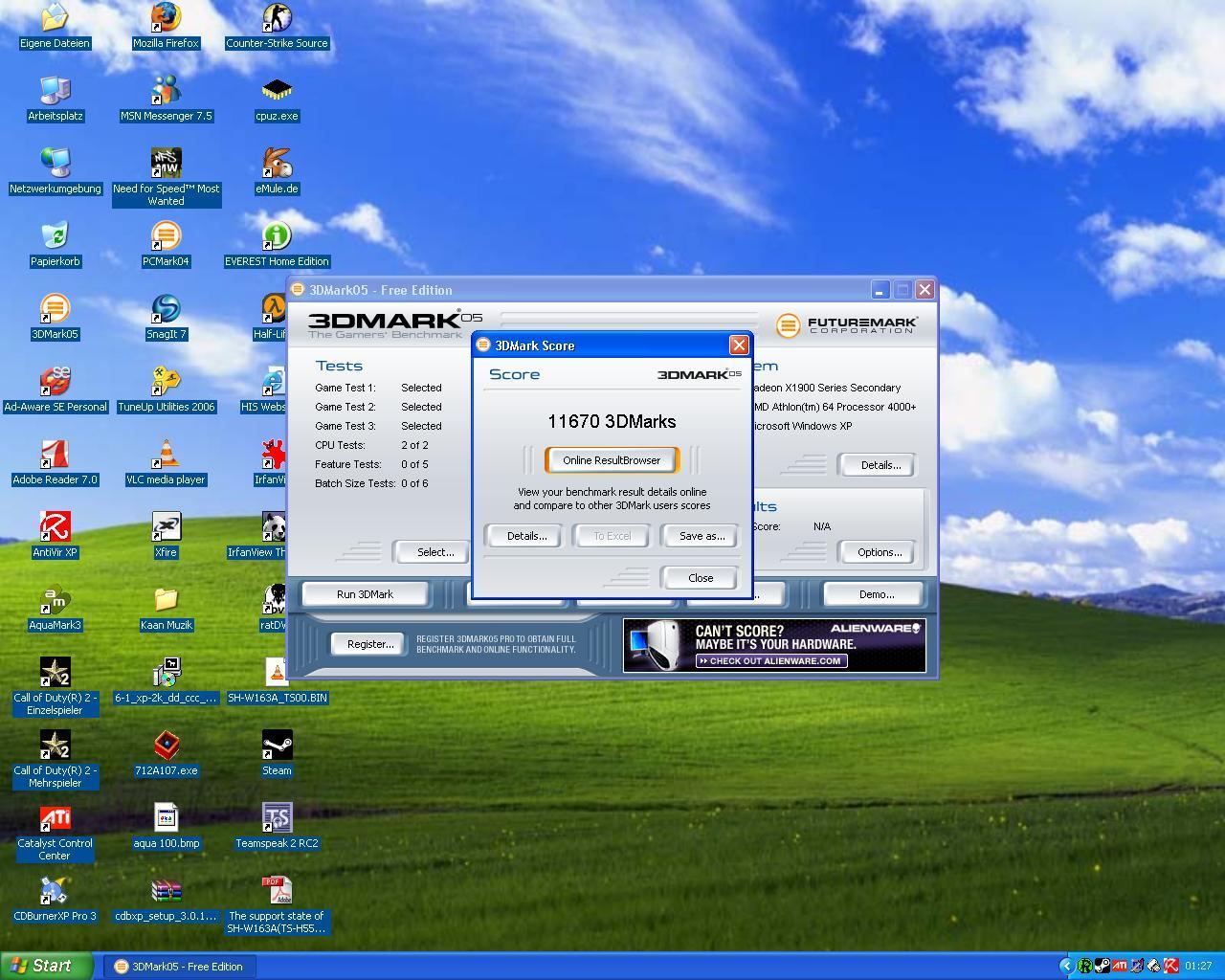Select the AquaMark3 desktop icon
Image resolution: width=1225 pixels, height=980 pixels.
tap(55, 599)
